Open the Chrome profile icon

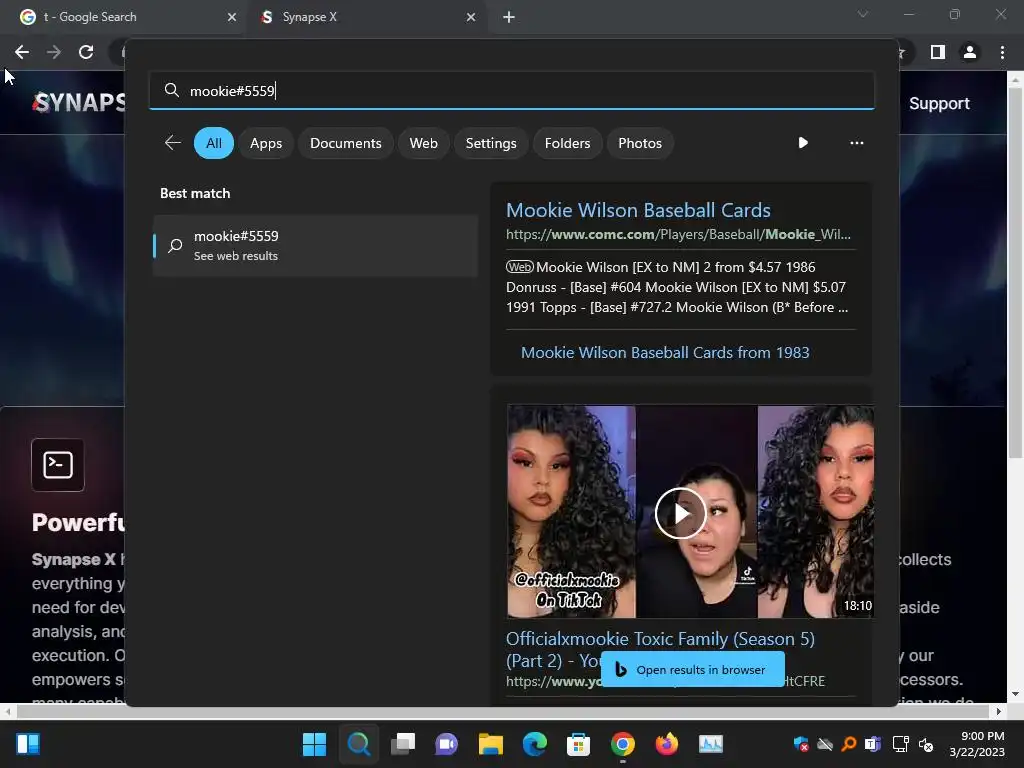970,52
